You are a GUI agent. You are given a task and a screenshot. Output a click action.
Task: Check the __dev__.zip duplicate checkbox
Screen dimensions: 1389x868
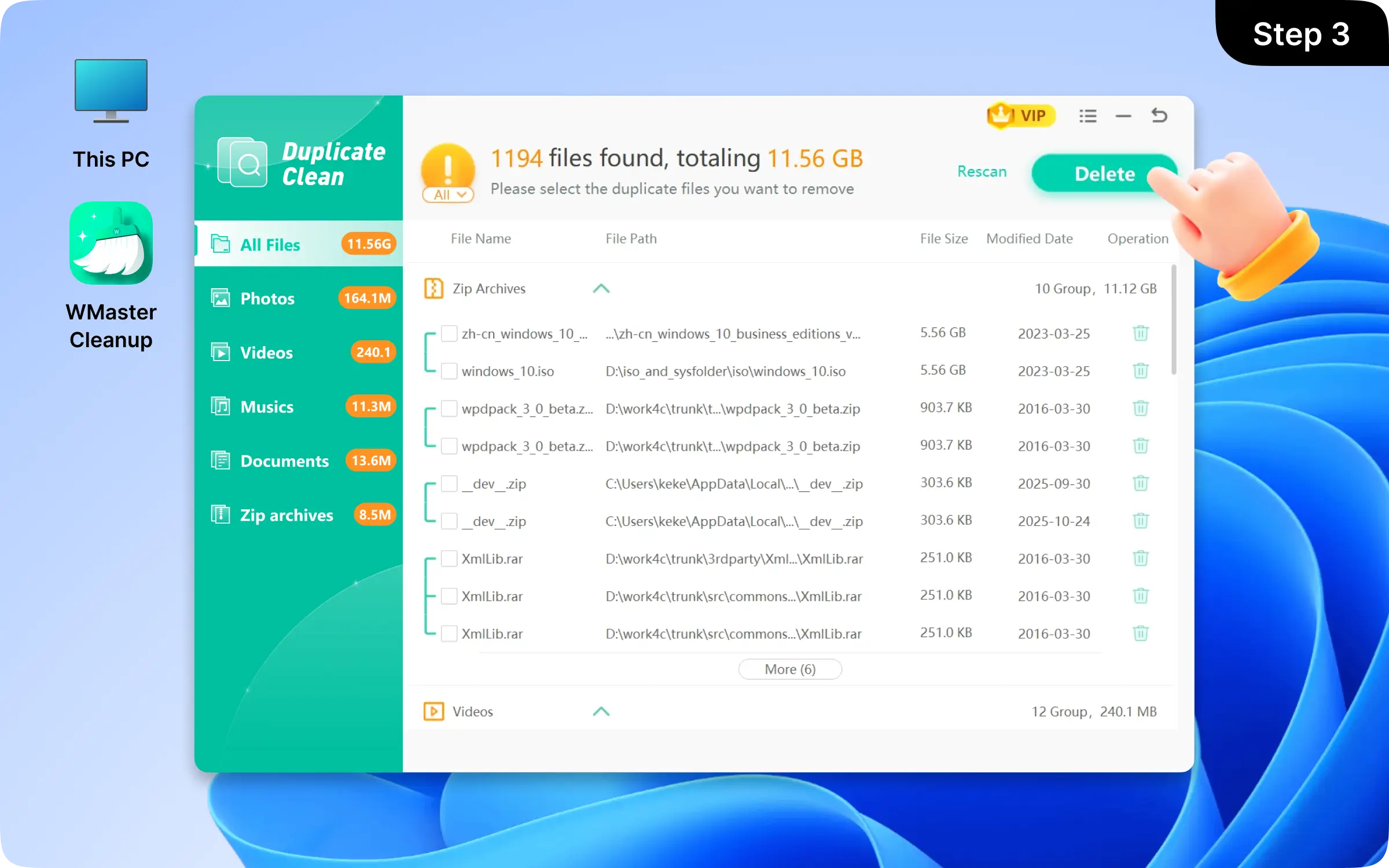[x=450, y=521]
